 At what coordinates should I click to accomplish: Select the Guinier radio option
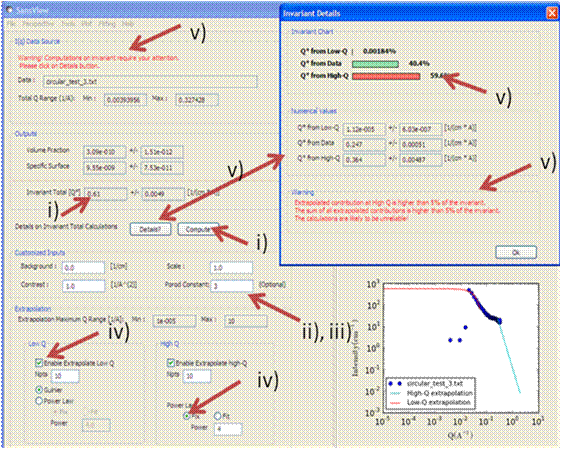pos(39,390)
